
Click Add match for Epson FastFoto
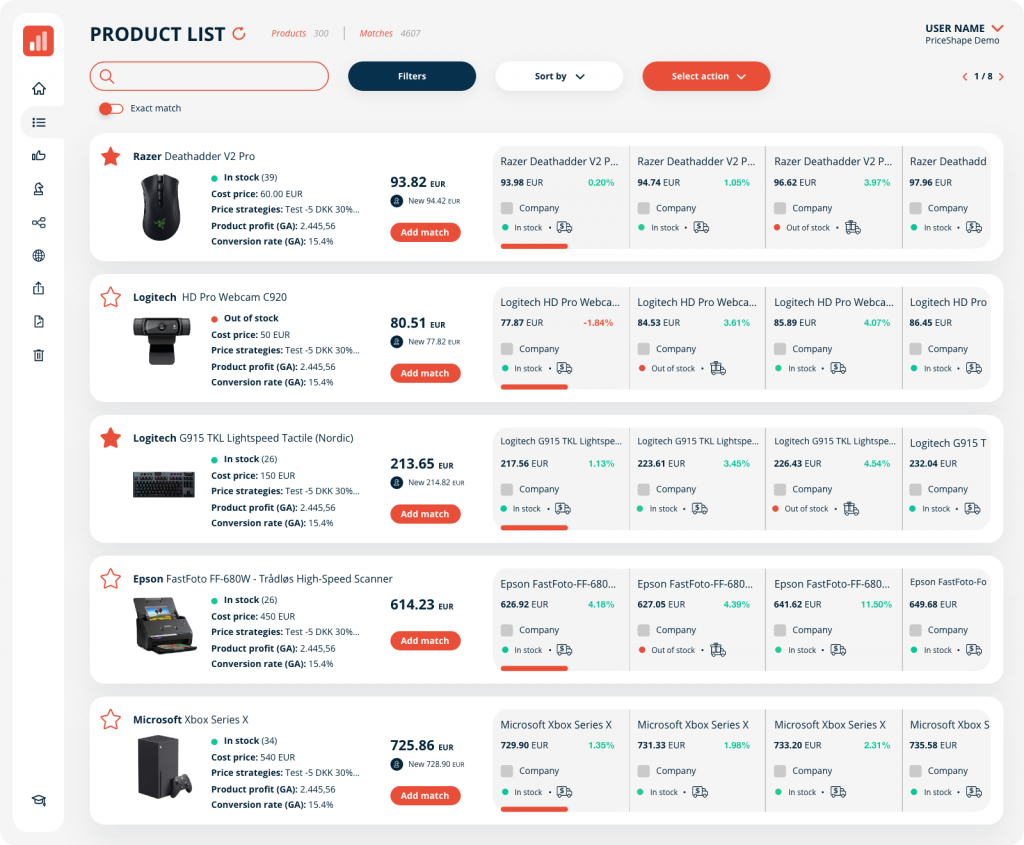[425, 641]
